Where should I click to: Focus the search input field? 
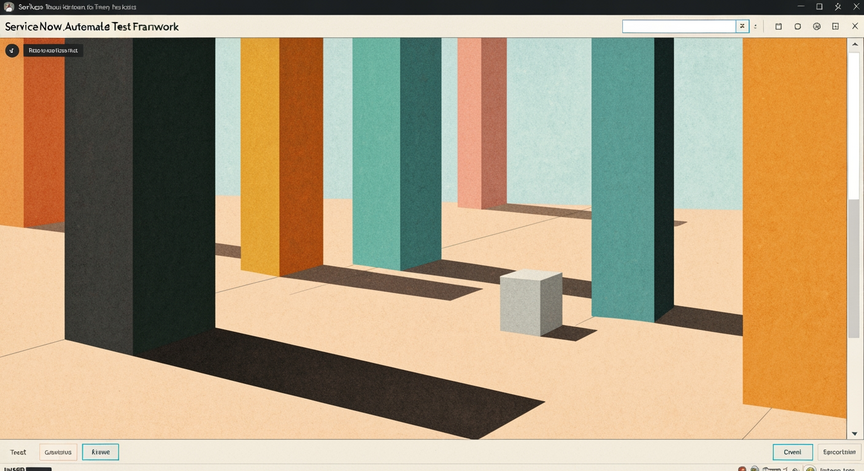coord(679,26)
